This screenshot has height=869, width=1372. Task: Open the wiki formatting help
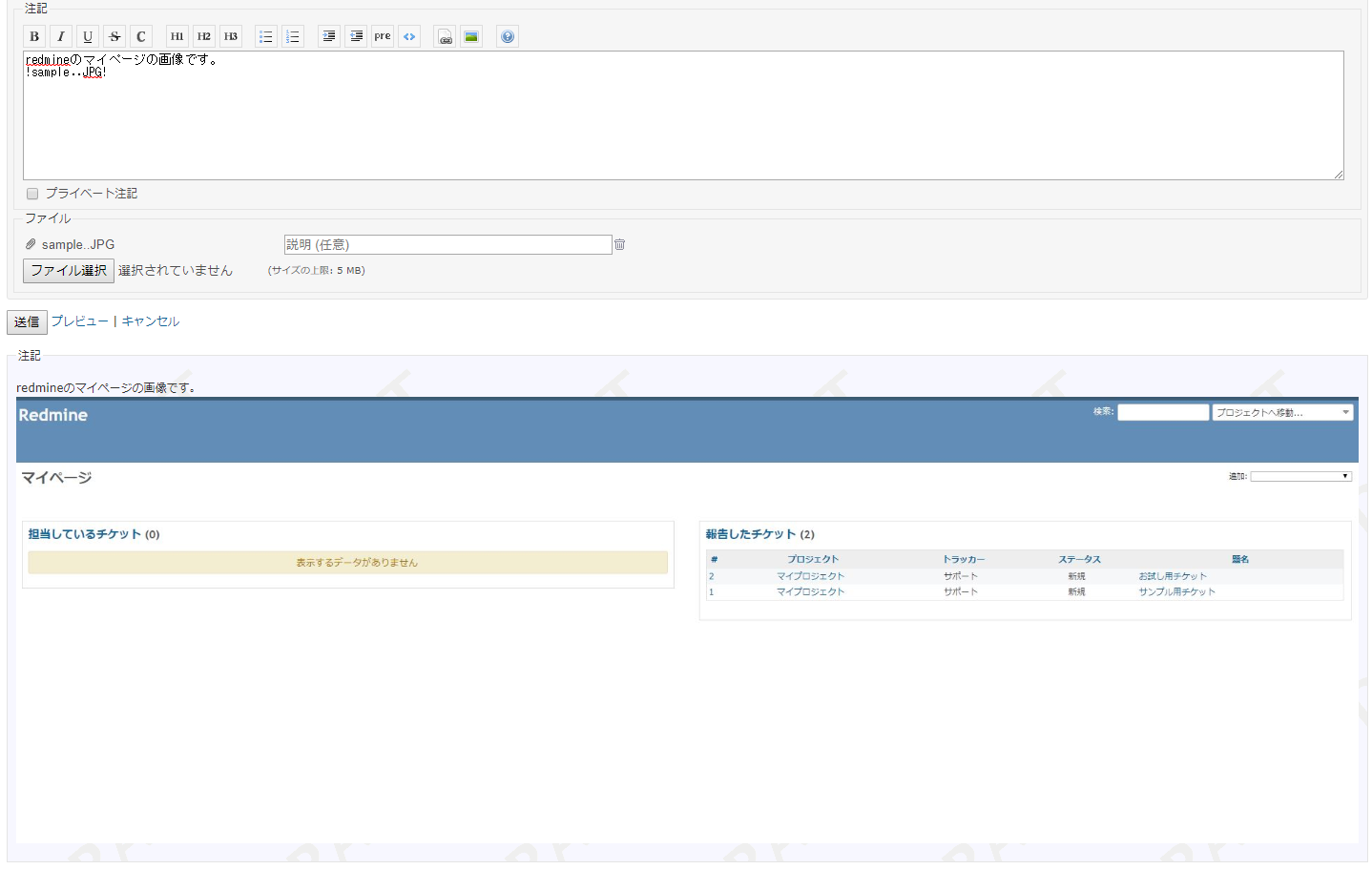(507, 36)
